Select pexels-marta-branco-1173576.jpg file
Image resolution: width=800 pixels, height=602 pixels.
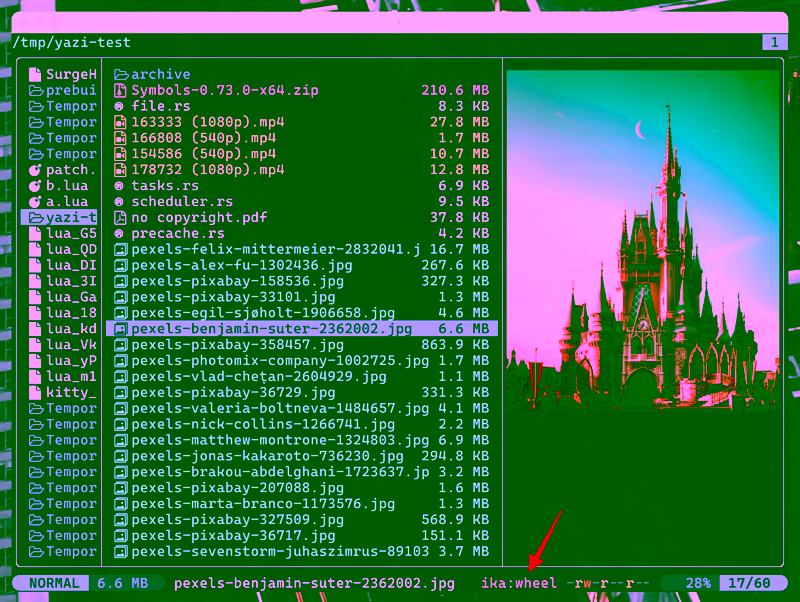click(x=302, y=504)
